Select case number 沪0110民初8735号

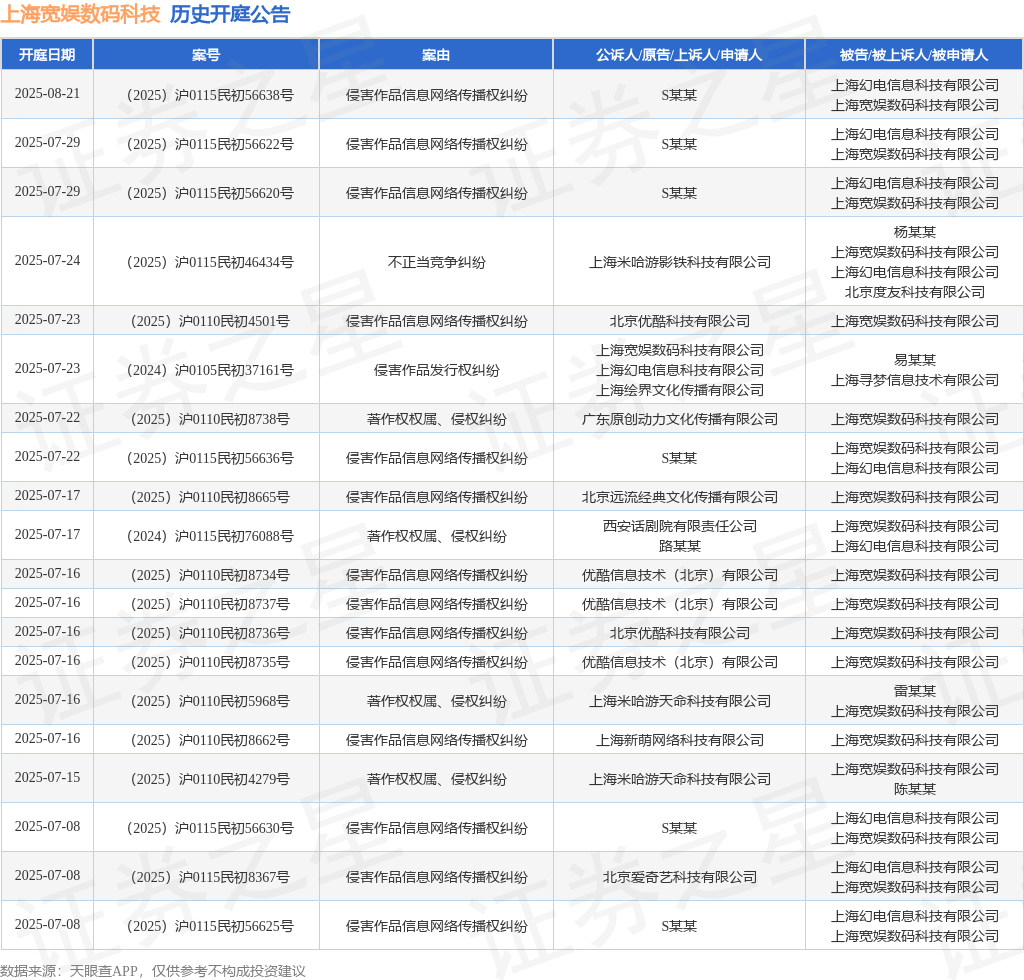click(x=210, y=662)
